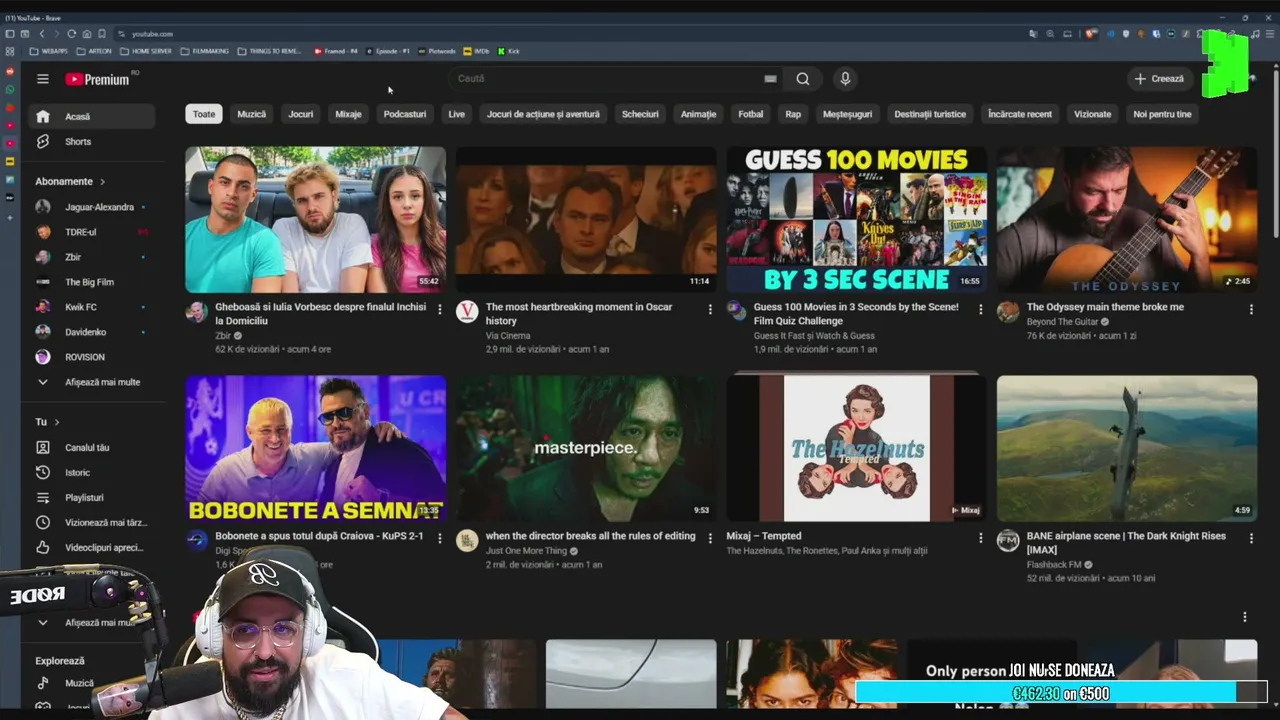Choose the Fotbal filter chip
The width and height of the screenshot is (1280, 720).
click(x=751, y=114)
